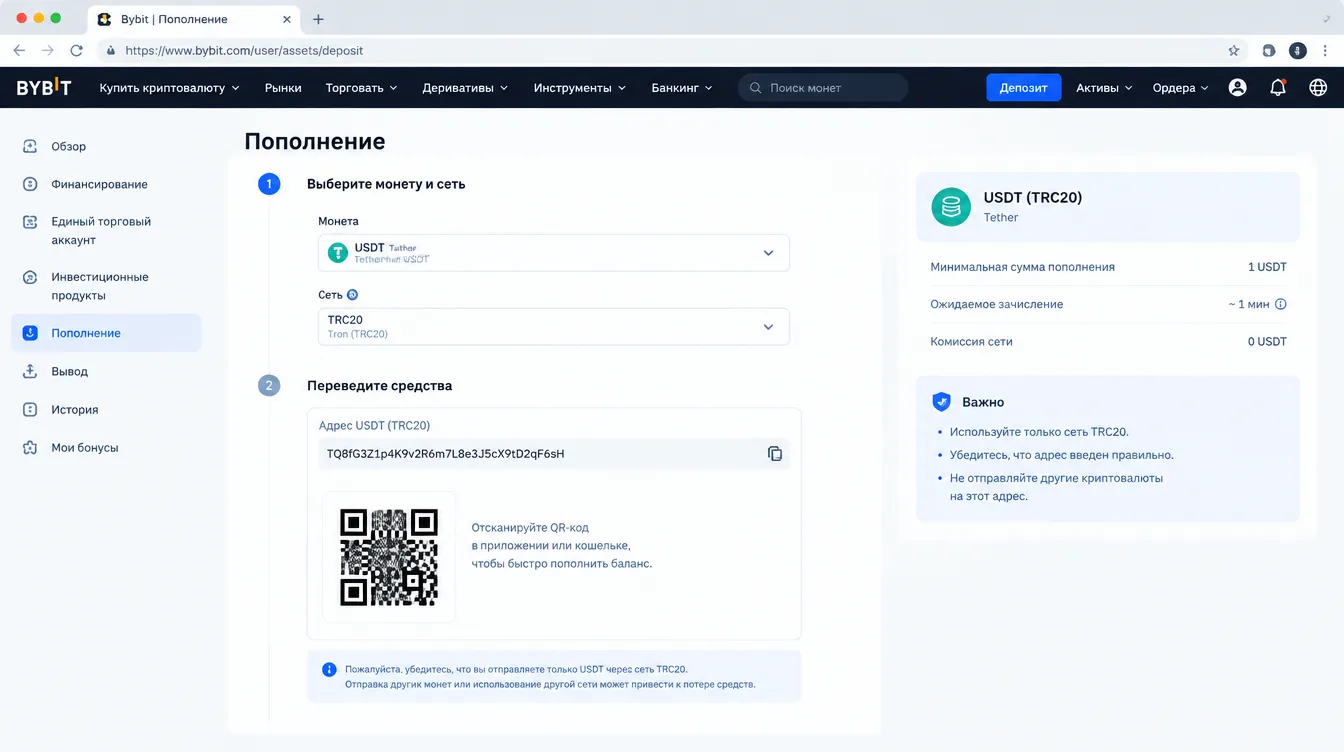Click the Tether coin icon in Монета field

[x=338, y=252]
